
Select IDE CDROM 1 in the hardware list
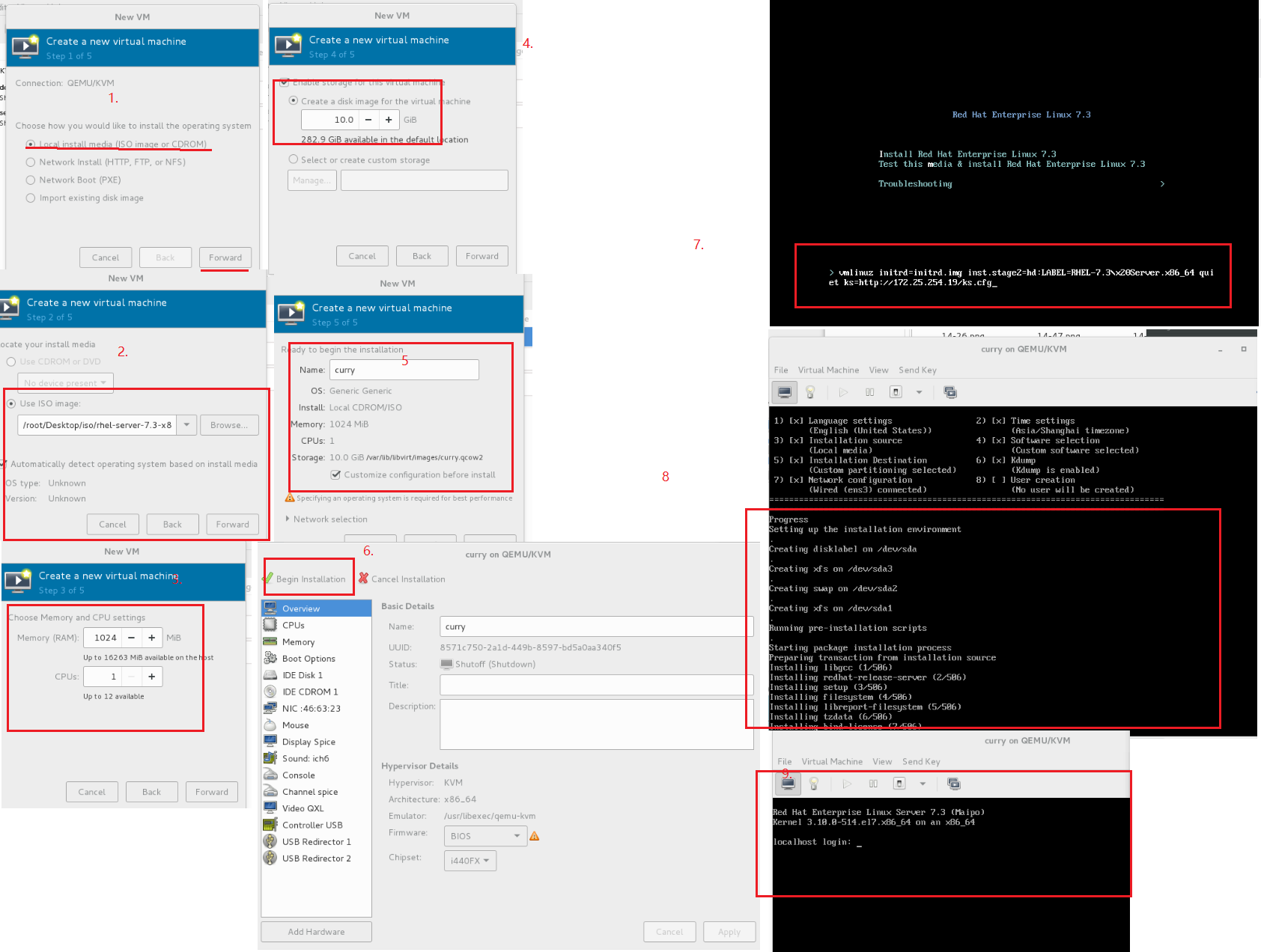click(x=317, y=692)
